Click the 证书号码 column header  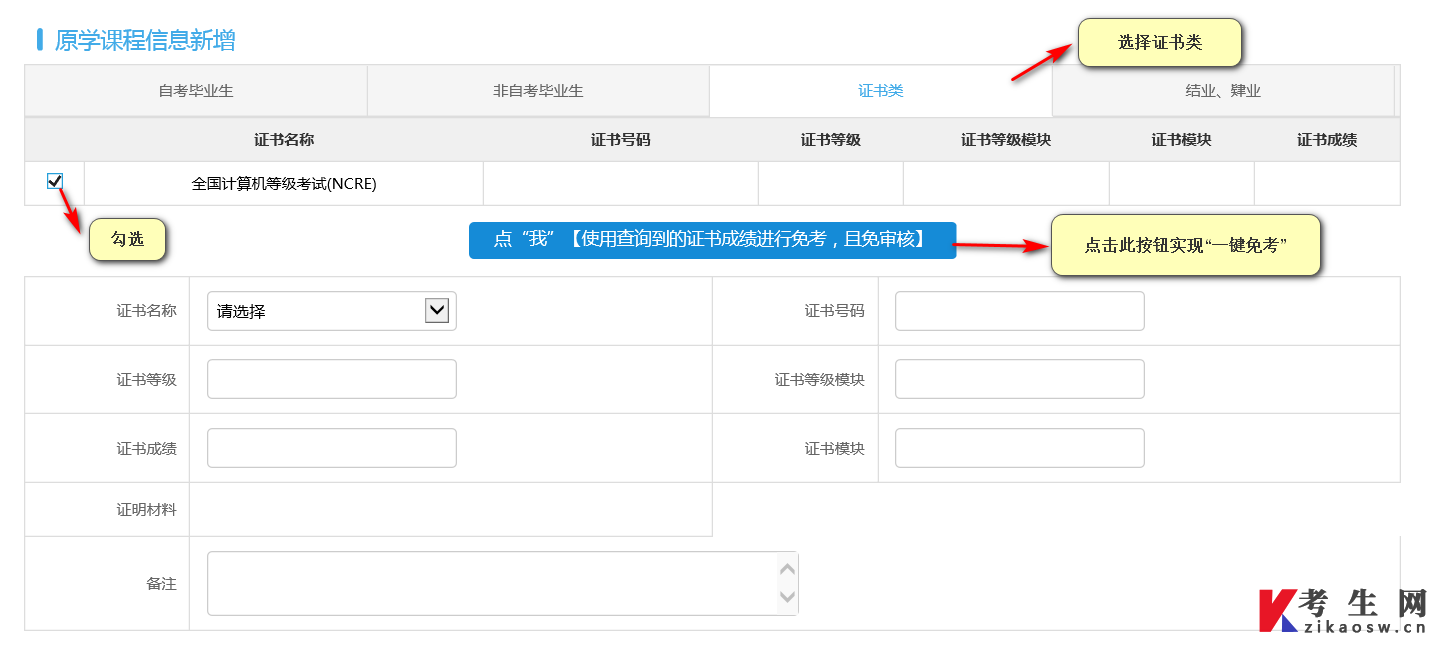coord(621,140)
